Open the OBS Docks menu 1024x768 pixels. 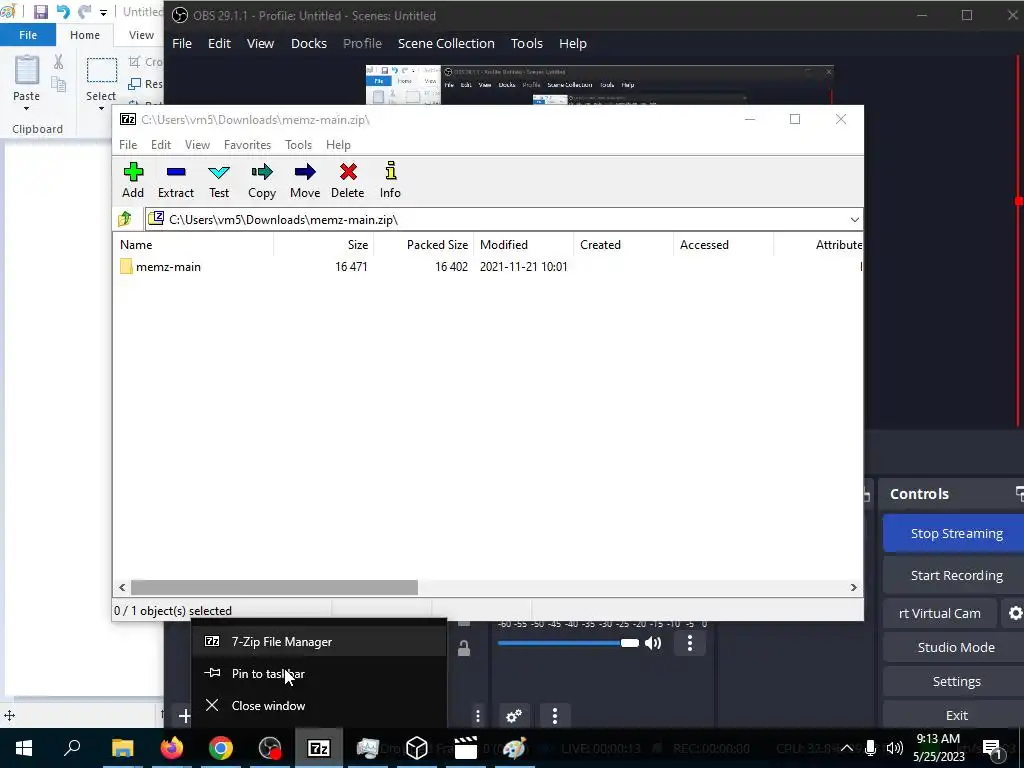[x=309, y=43]
